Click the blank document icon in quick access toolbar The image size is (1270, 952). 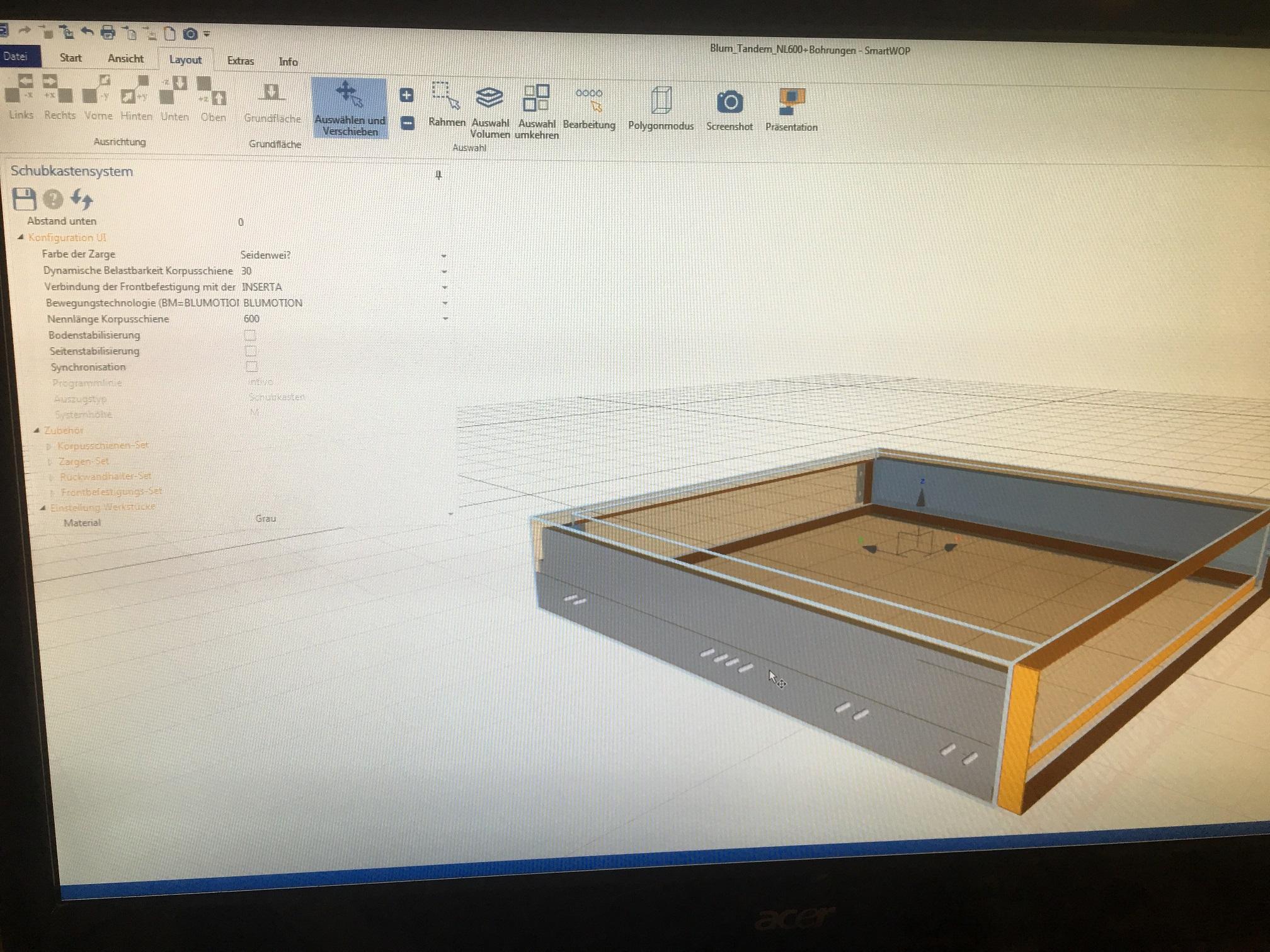[x=169, y=33]
